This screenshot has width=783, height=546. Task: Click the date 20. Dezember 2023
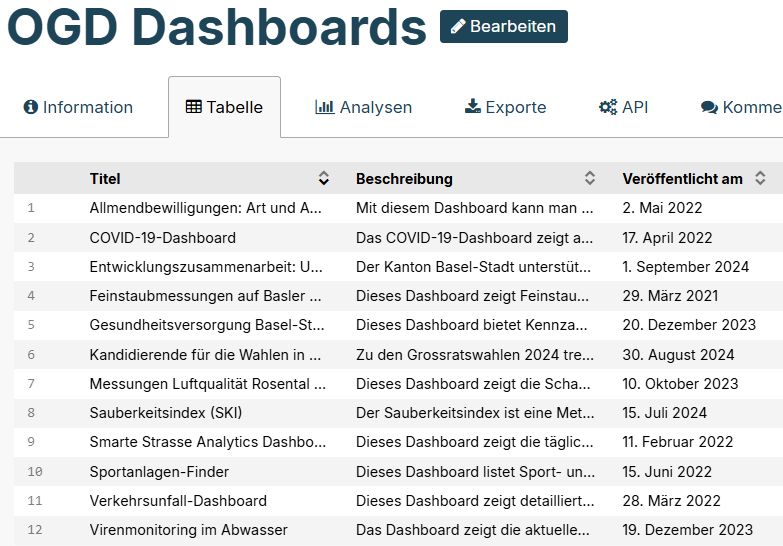point(690,325)
